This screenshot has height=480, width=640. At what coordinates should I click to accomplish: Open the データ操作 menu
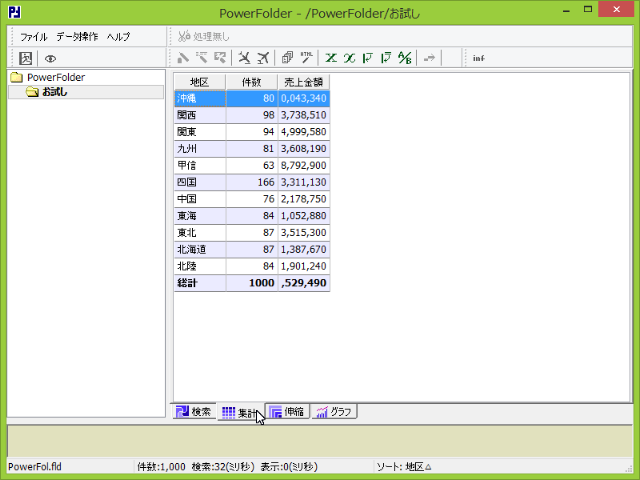(77, 37)
